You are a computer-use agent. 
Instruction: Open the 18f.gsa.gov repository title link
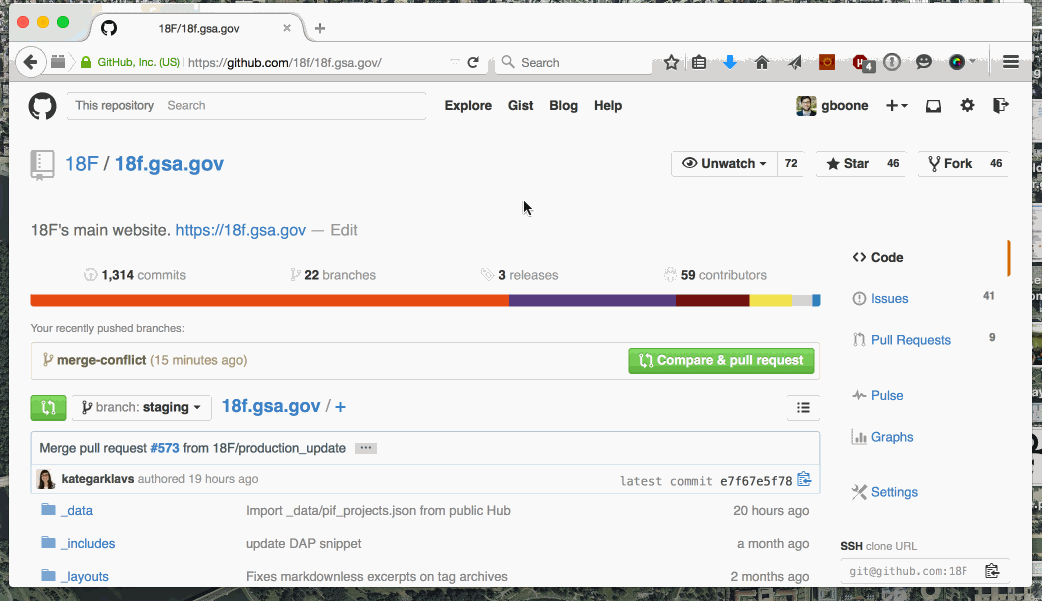[x=169, y=164]
